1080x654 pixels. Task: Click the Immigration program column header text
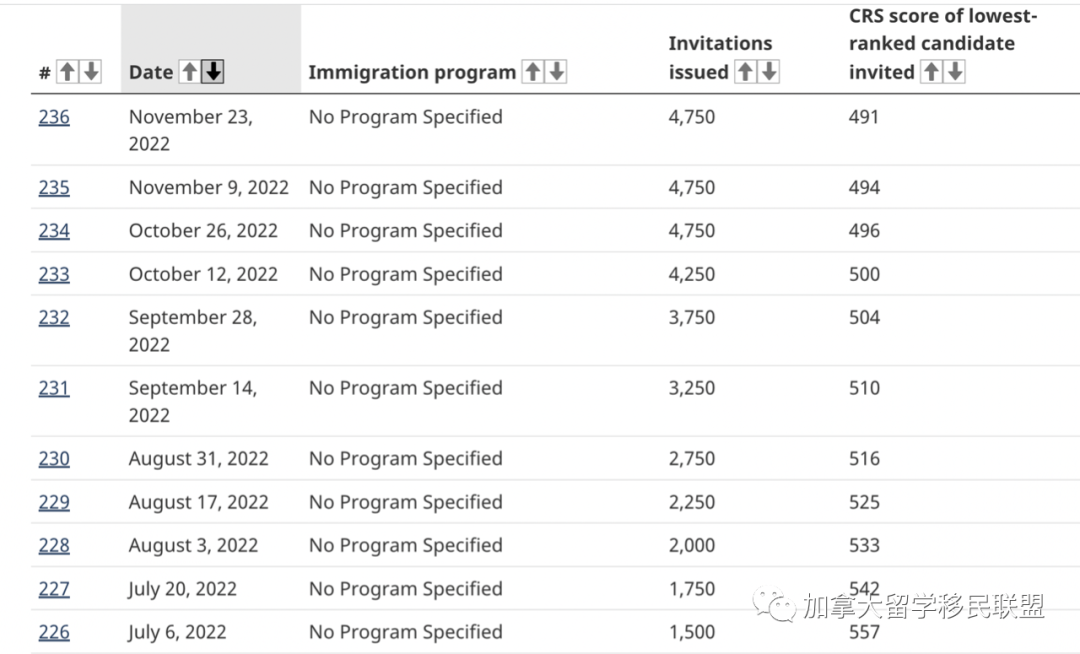411,72
